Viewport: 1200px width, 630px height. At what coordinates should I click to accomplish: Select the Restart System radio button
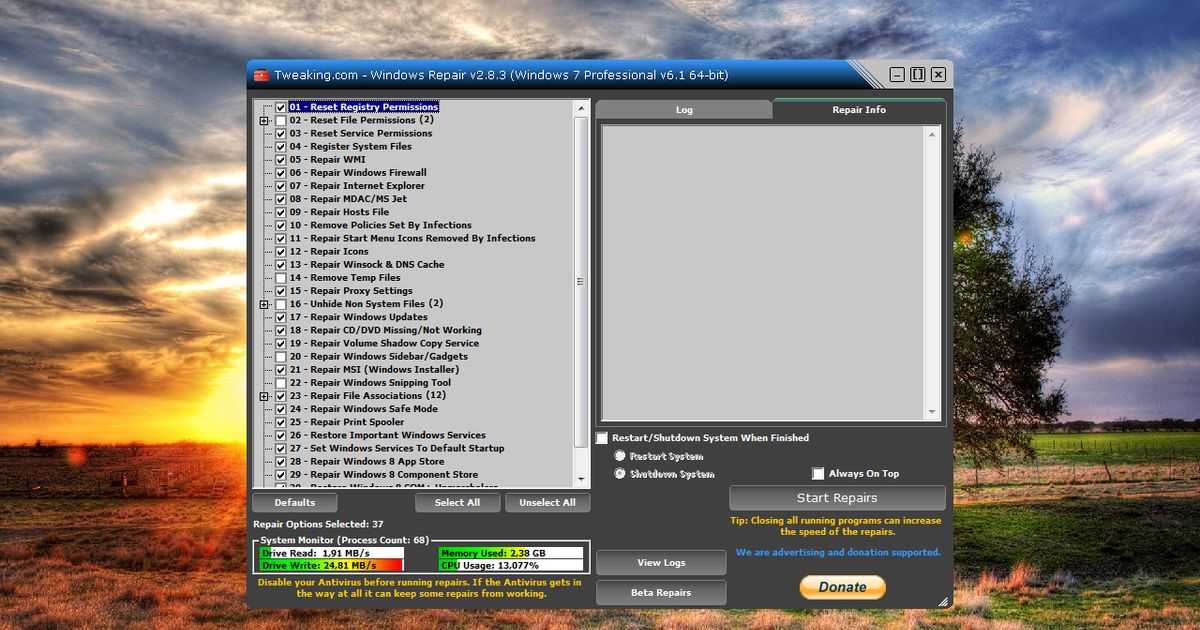tap(620, 456)
